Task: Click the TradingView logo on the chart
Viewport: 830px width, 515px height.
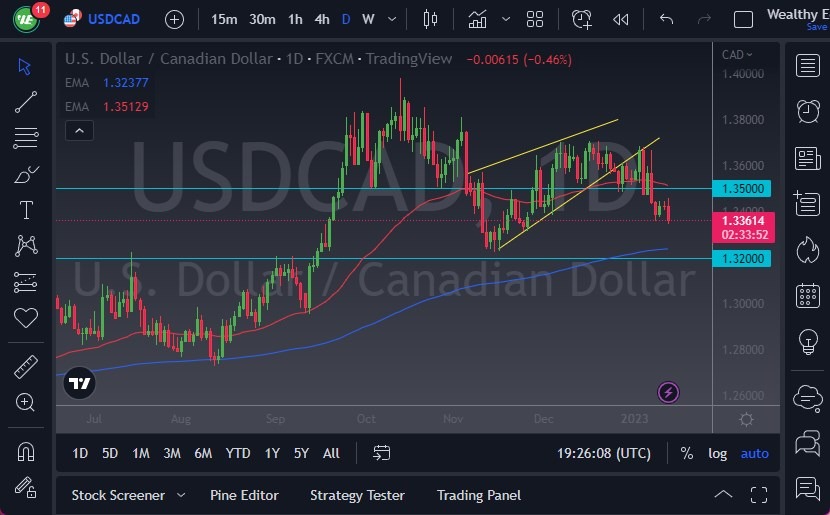Action: 79,383
